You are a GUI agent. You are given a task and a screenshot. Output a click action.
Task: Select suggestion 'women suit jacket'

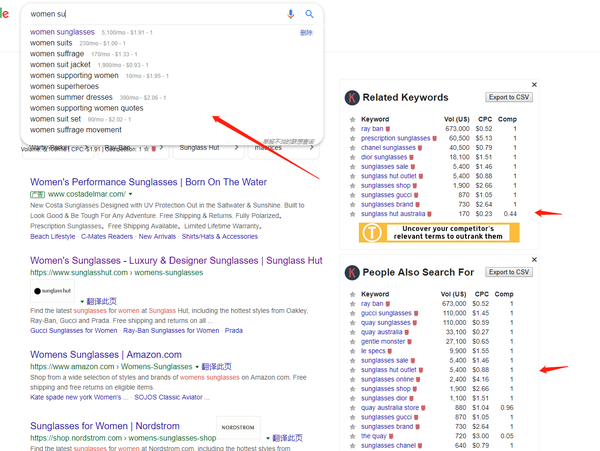tap(60, 65)
